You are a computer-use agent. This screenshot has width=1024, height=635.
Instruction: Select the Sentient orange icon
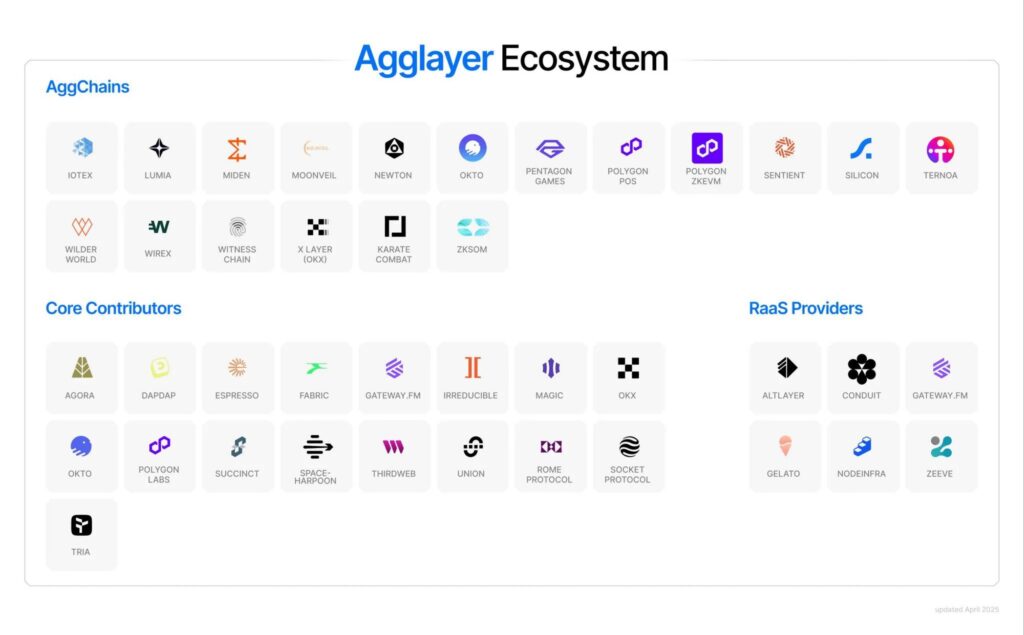point(785,148)
